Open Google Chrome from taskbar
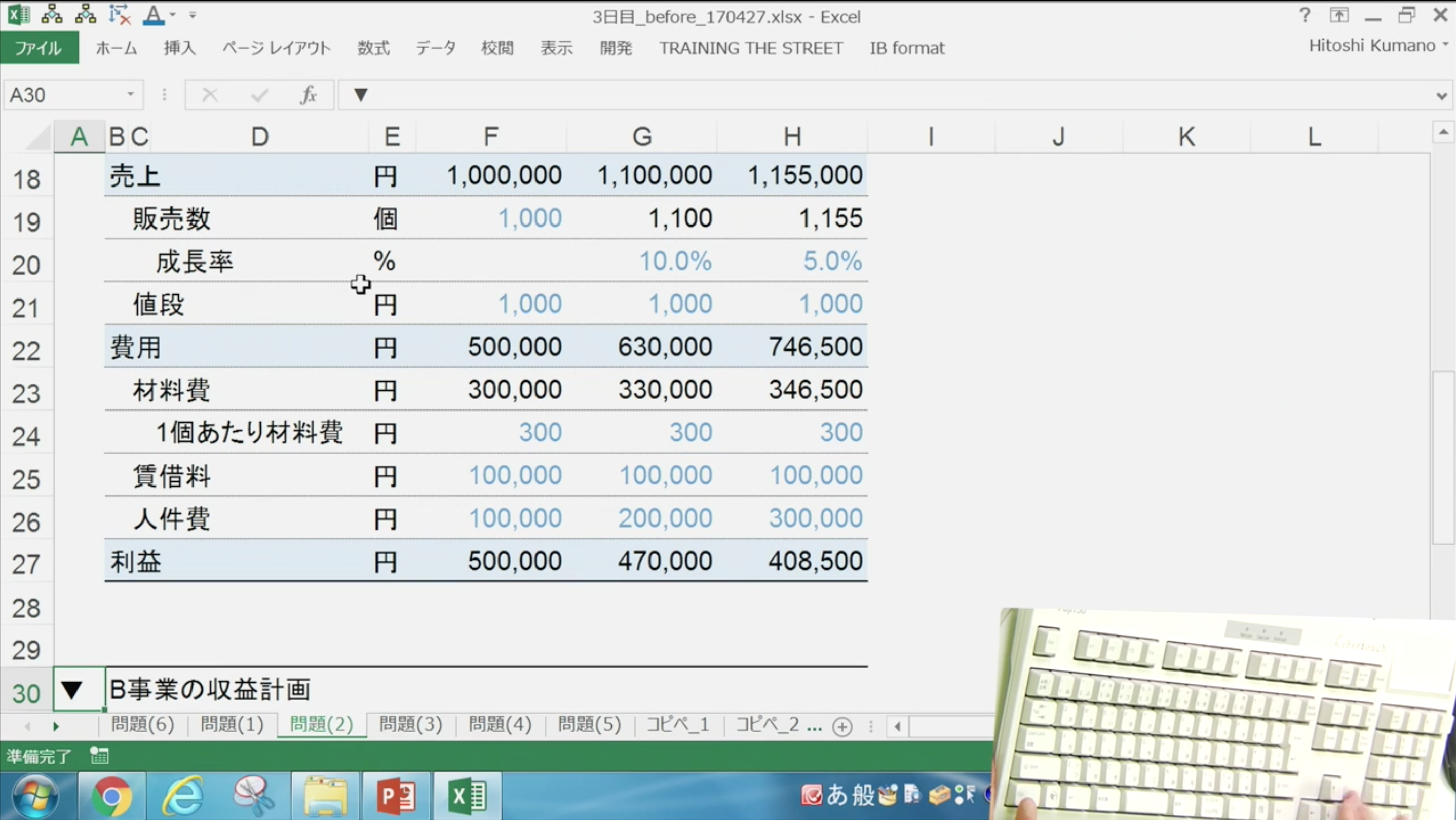The height and width of the screenshot is (820, 1456). click(111, 796)
